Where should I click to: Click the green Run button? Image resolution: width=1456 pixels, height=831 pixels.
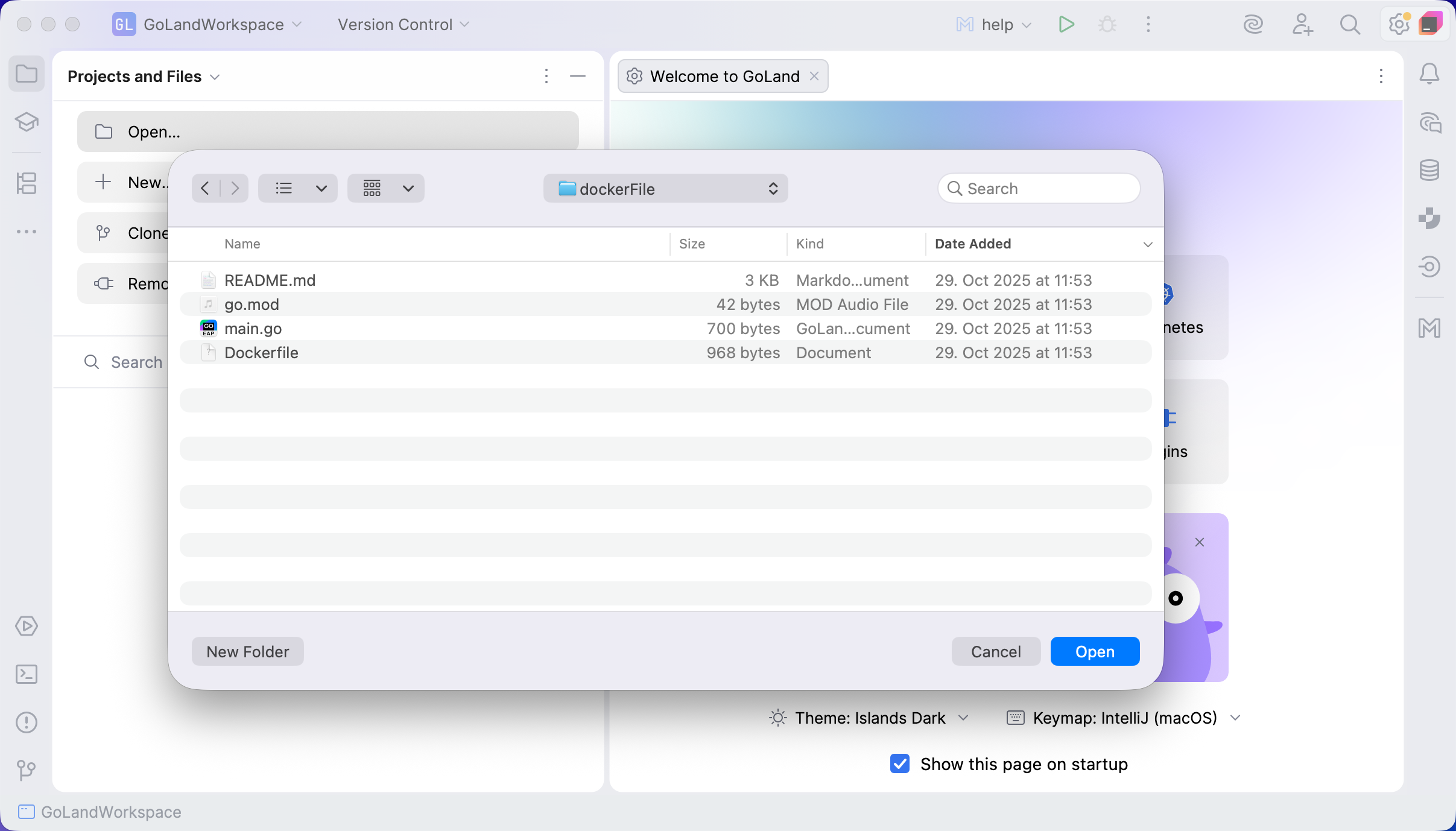[1066, 25]
